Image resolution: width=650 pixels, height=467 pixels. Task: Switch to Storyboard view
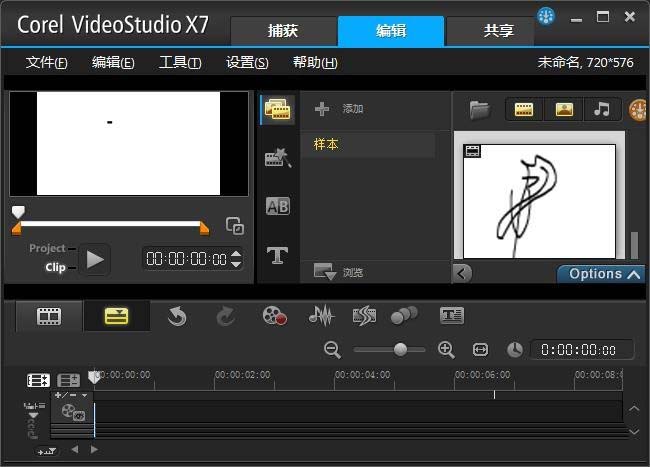click(x=49, y=317)
